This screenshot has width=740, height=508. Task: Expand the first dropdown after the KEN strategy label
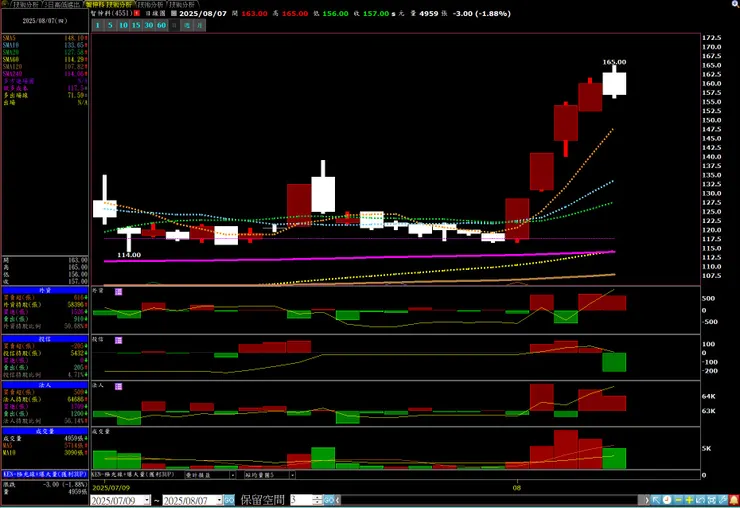(x=232, y=475)
